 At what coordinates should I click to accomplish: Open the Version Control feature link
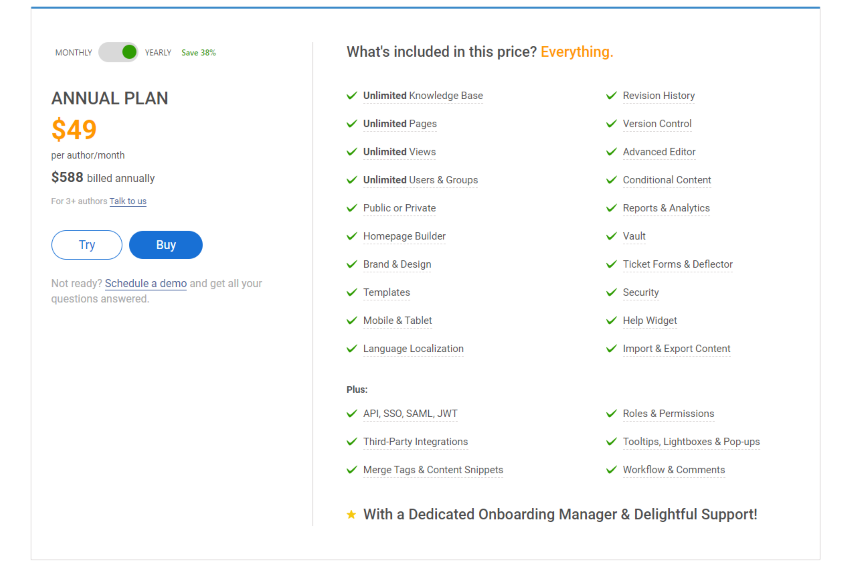657,124
